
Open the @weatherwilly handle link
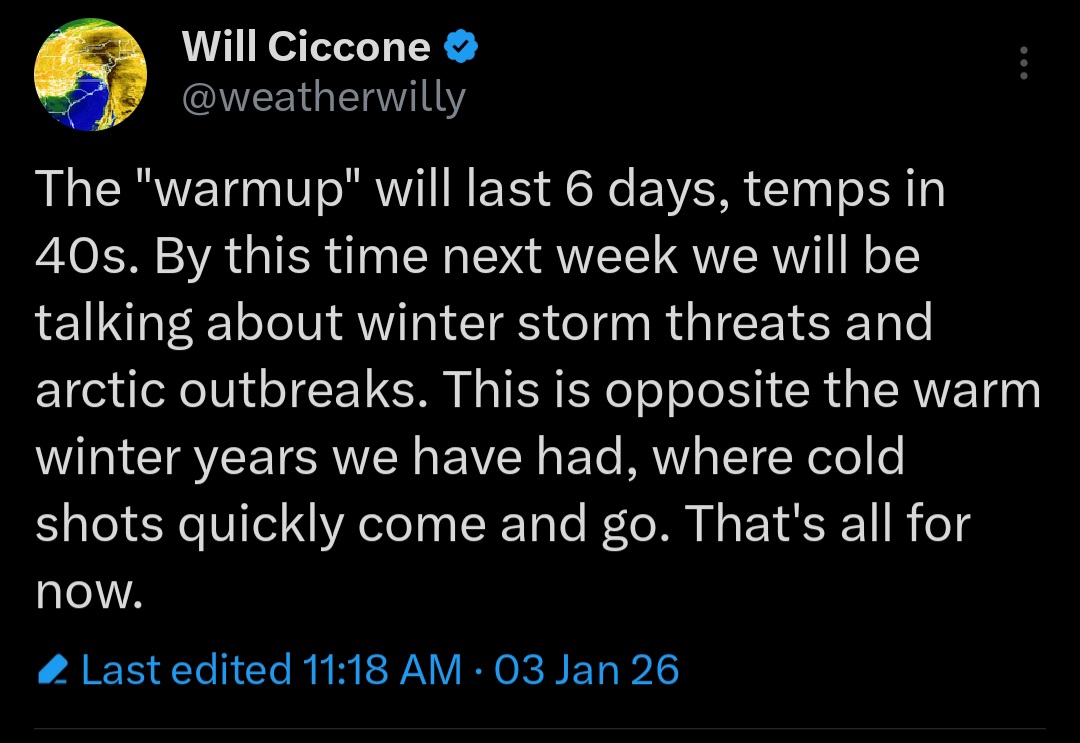323,97
